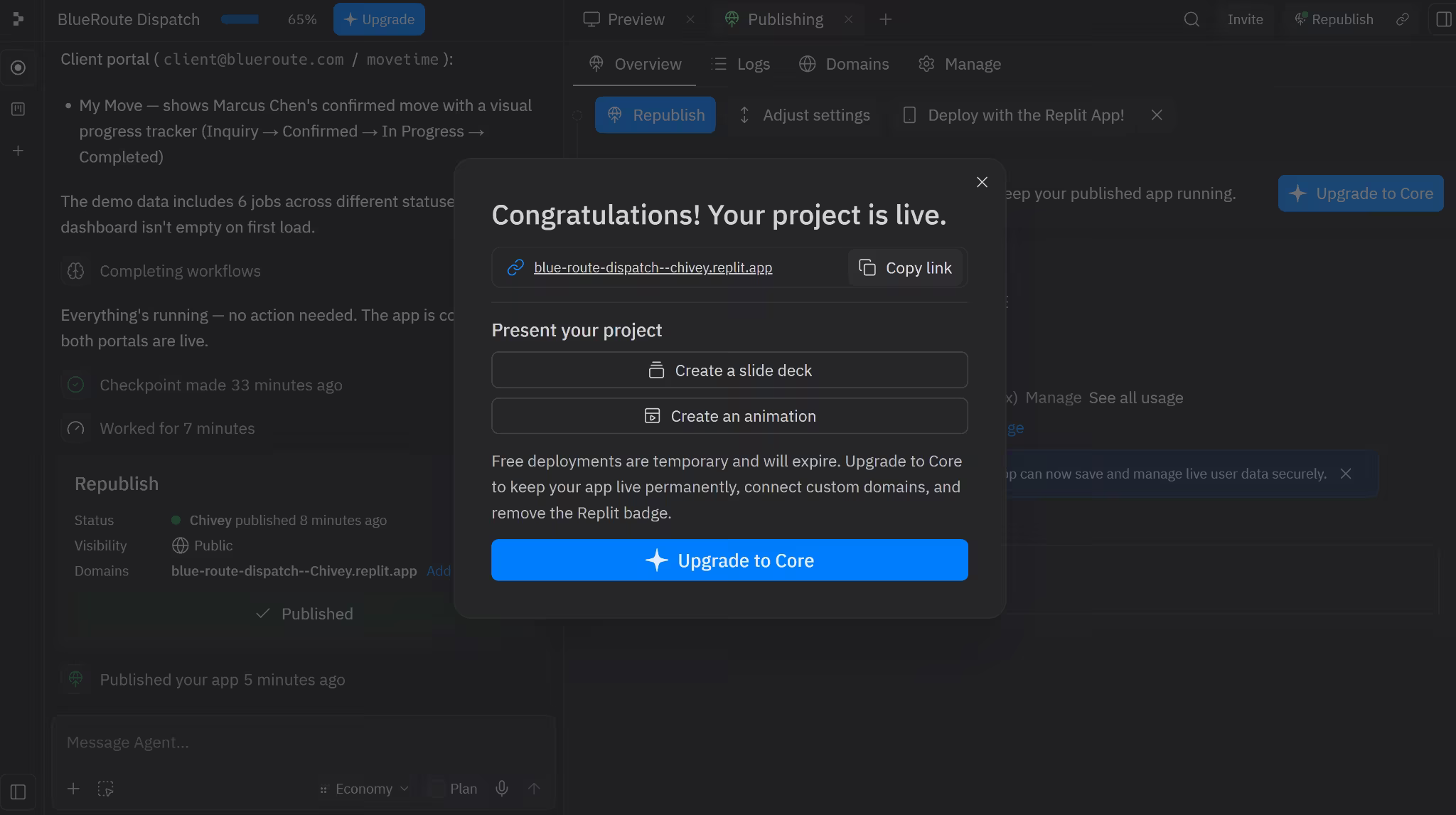Copy app link with top bar chain icon
This screenshot has width=1456, height=815.
[1402, 19]
